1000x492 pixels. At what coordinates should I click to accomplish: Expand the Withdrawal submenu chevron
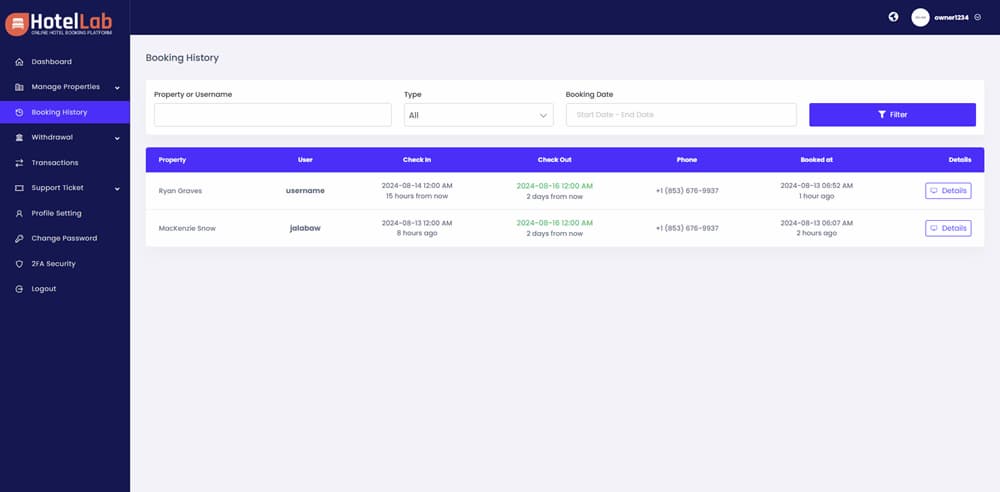[x=117, y=138]
